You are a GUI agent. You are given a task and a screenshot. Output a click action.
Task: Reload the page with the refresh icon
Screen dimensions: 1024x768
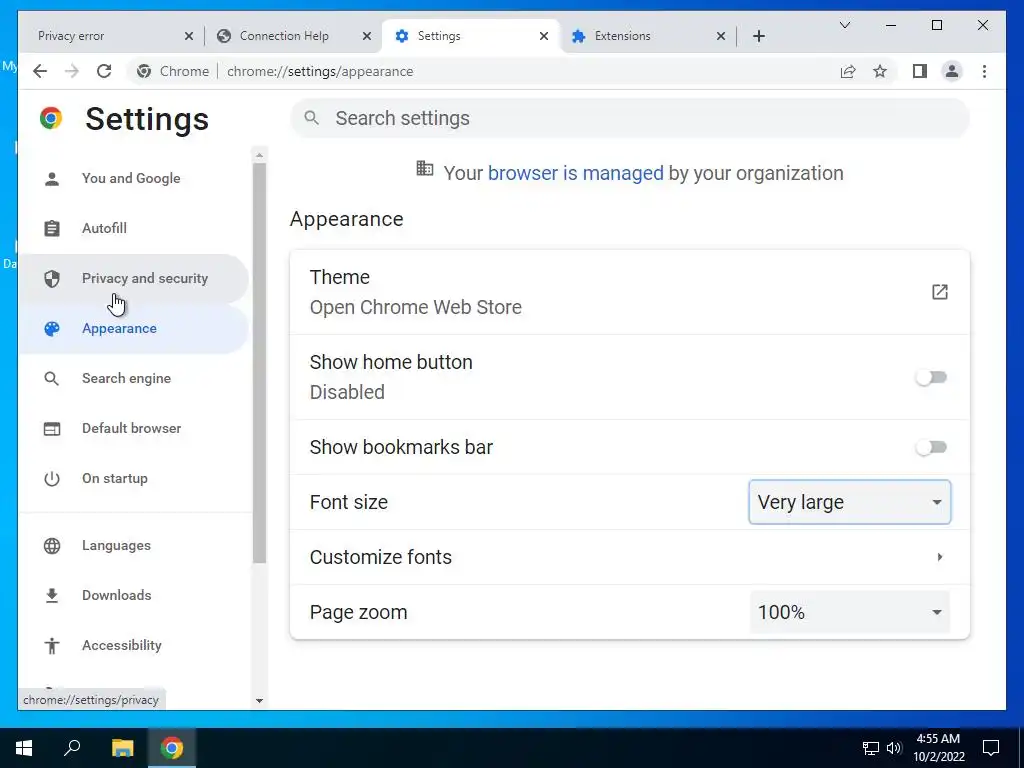click(104, 71)
